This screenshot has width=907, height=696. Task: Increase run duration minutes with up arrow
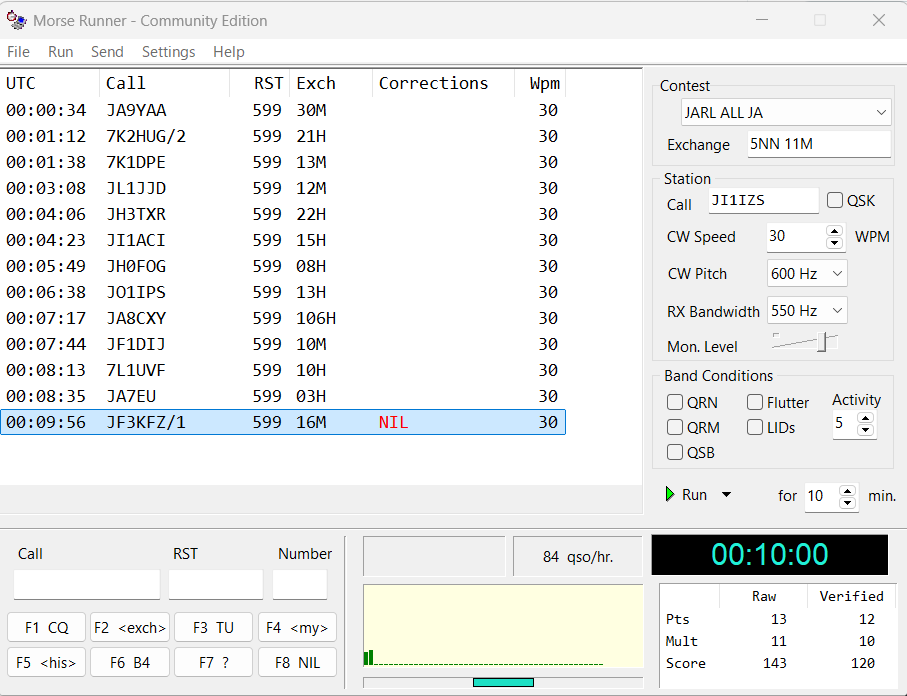pos(847,491)
